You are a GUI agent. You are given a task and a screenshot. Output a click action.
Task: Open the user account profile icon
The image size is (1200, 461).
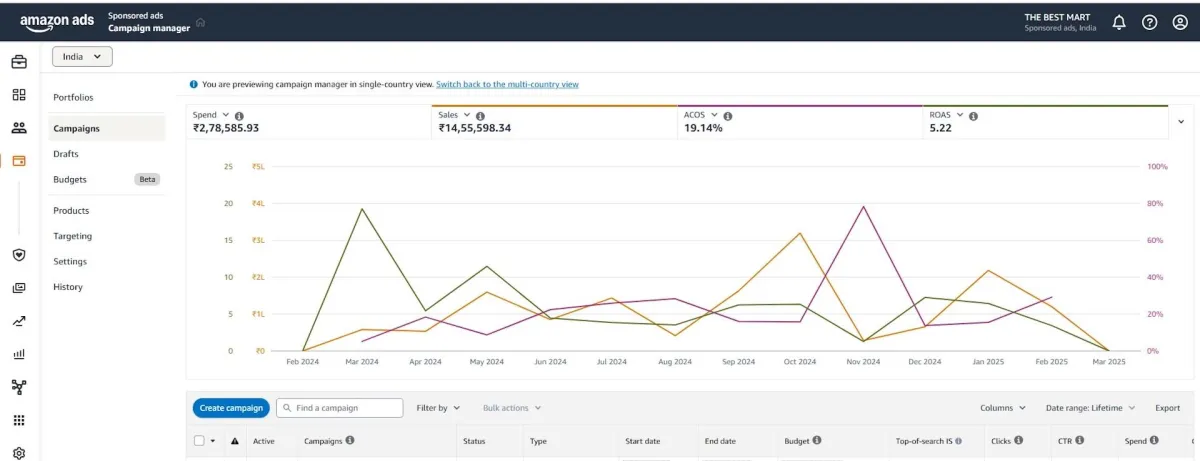pyautogui.click(x=1180, y=22)
